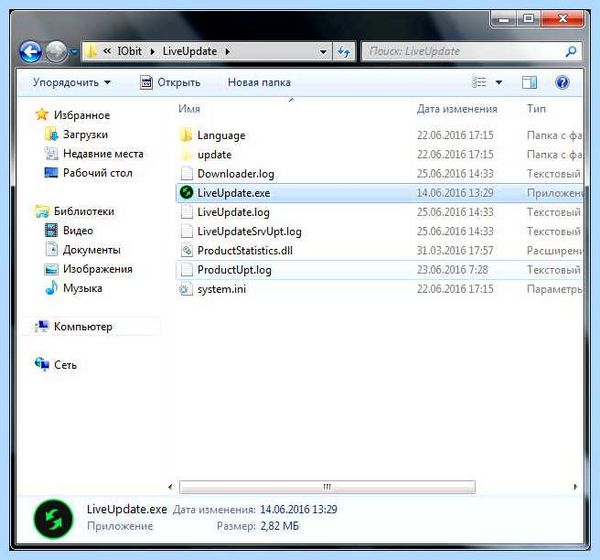
Task: Expand the arrow after LiveUpdate breadcrumb
Action: 228,52
